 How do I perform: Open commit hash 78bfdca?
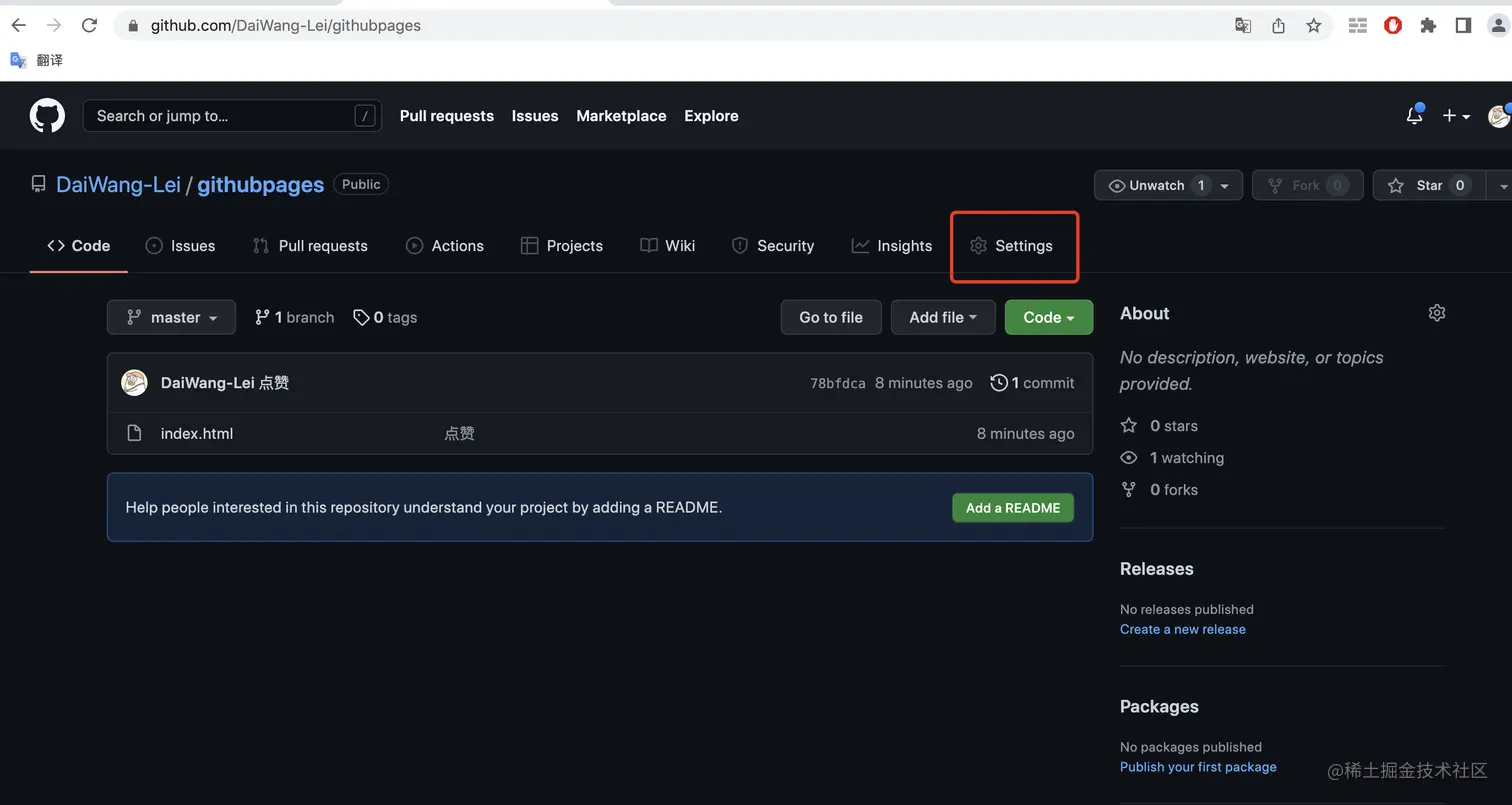coord(838,383)
